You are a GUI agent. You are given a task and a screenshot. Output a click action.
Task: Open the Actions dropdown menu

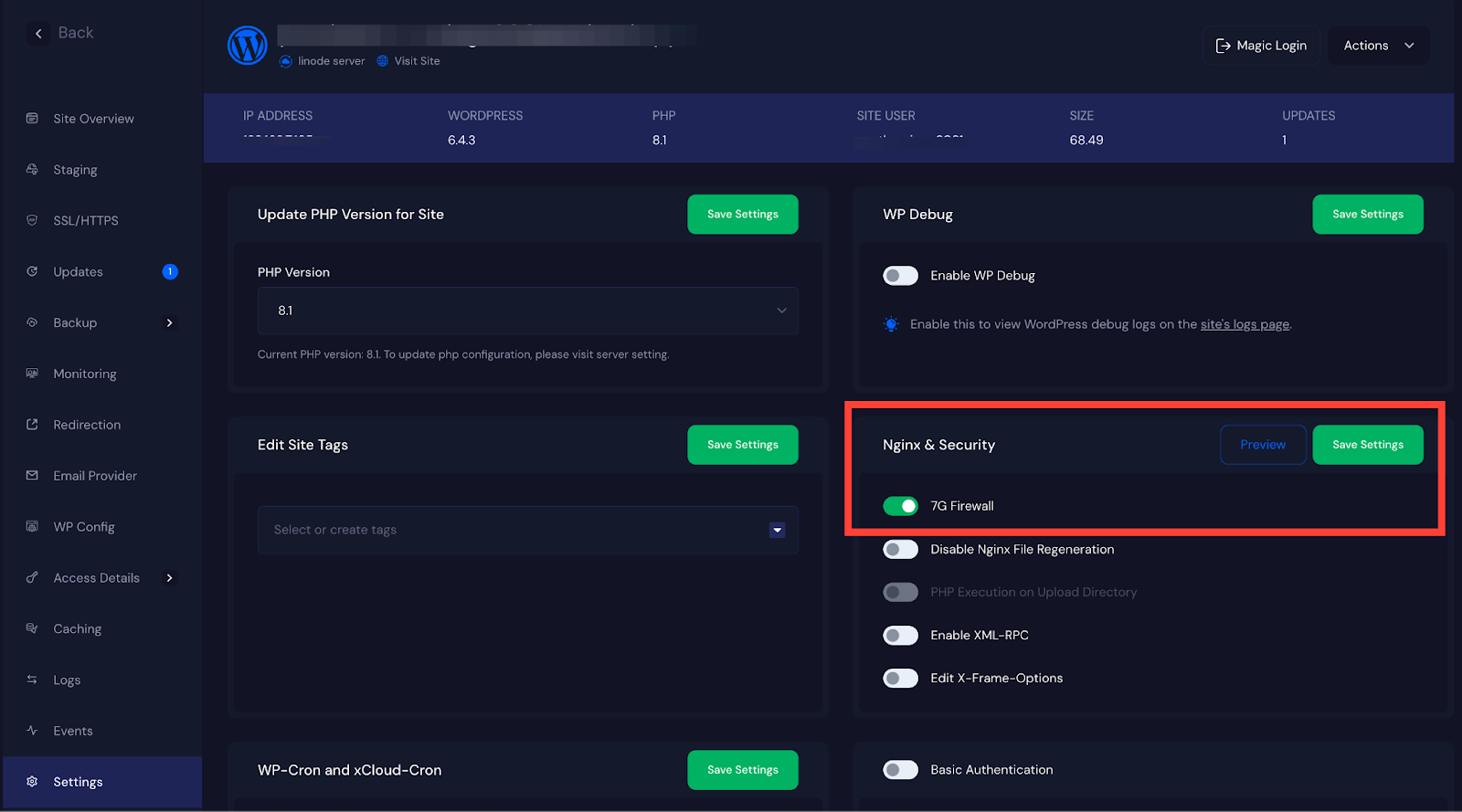(x=1378, y=46)
